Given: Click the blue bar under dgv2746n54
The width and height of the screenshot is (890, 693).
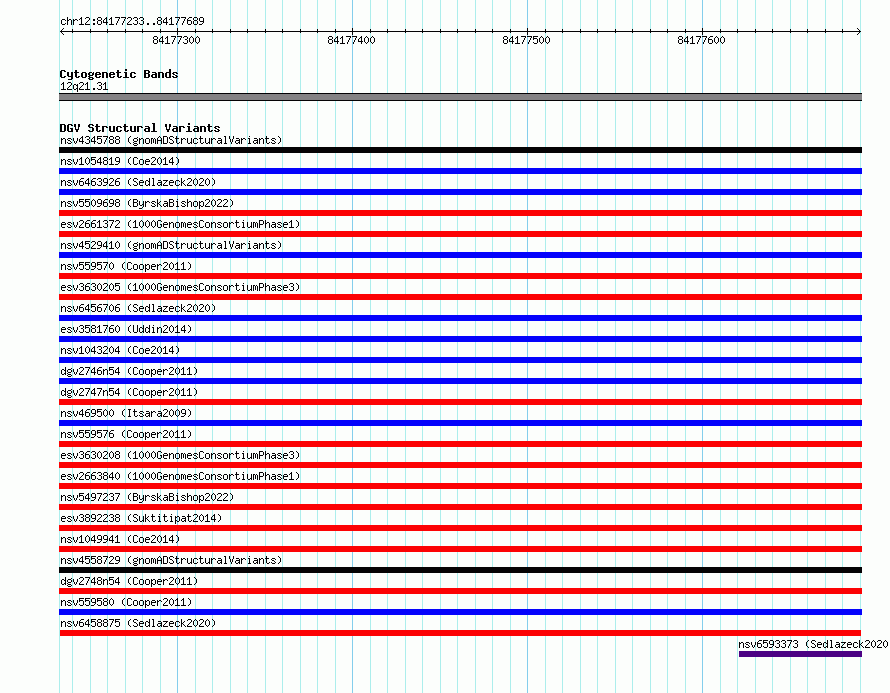Looking at the screenshot, I should [460, 381].
